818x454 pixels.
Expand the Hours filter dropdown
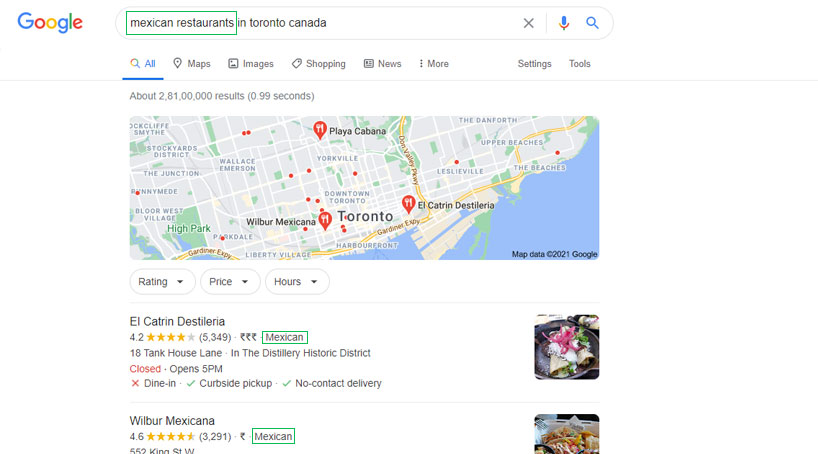pyautogui.click(x=297, y=282)
